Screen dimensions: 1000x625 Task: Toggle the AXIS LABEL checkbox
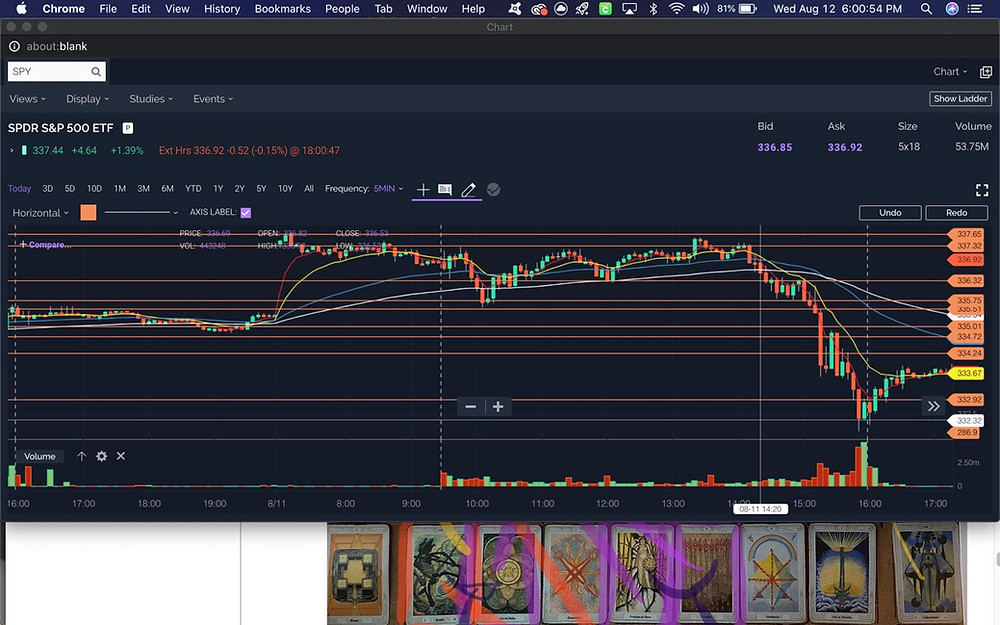pos(246,212)
